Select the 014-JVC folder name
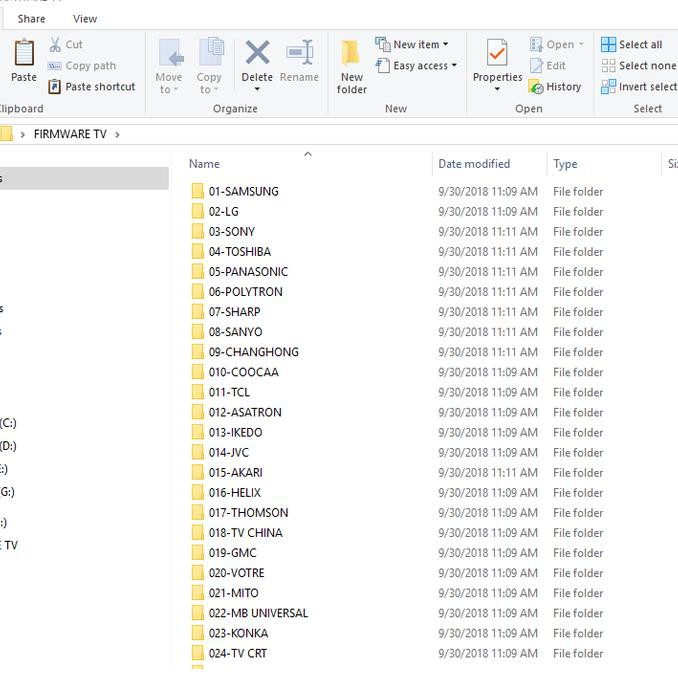The width and height of the screenshot is (678, 678). [x=229, y=452]
